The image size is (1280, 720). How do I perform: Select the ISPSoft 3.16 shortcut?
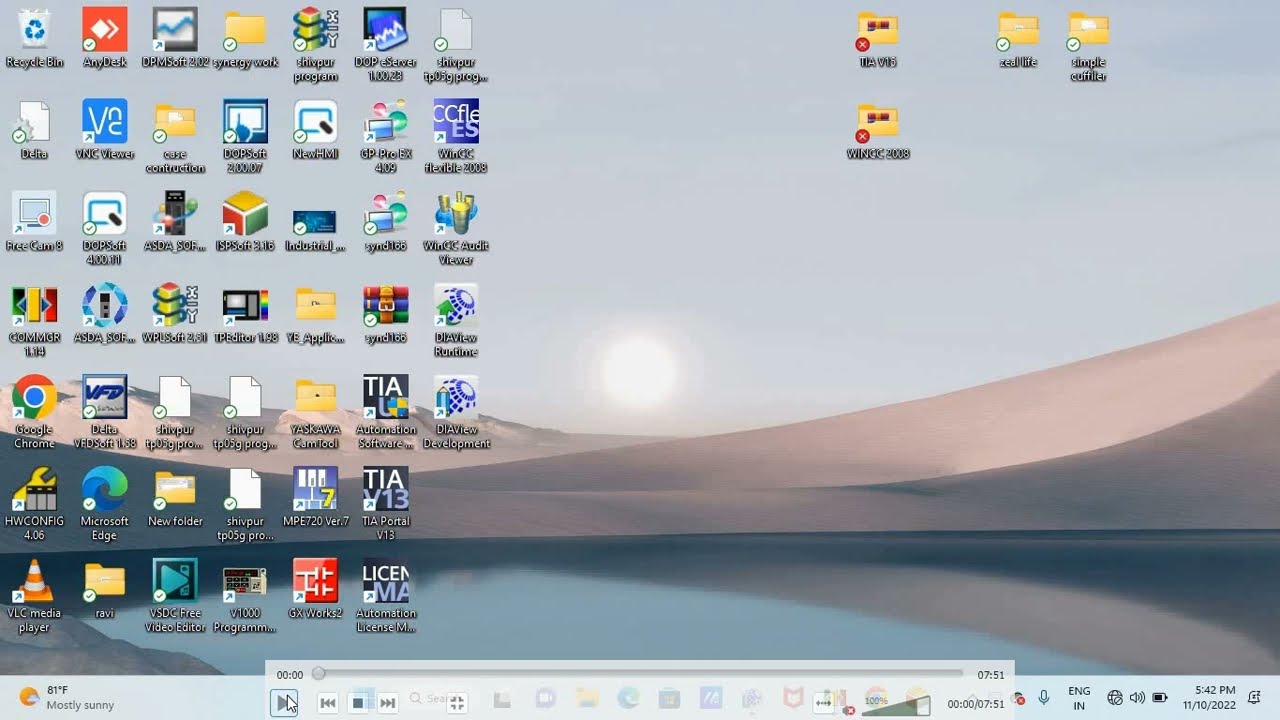(245, 222)
